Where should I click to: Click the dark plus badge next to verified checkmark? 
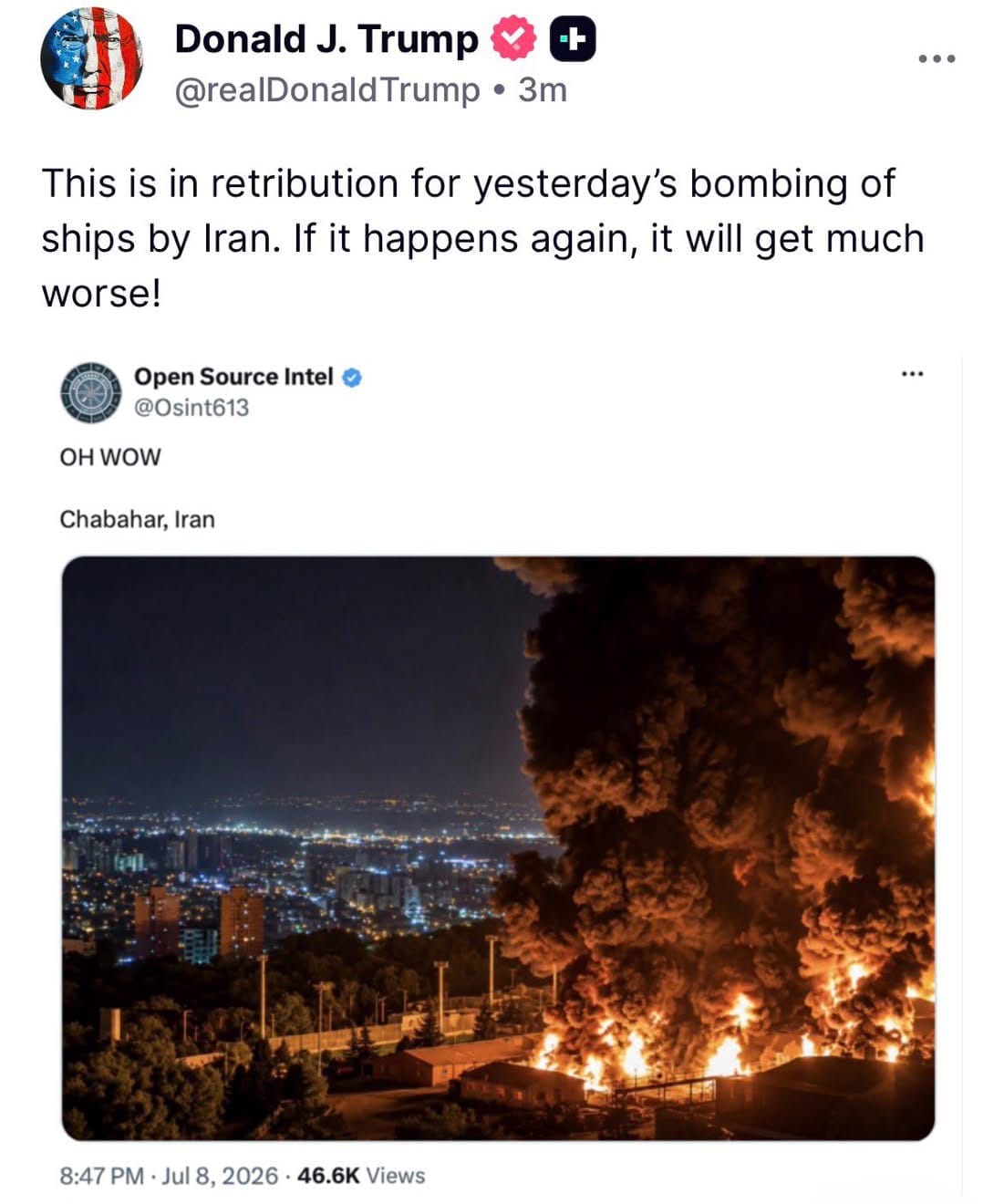(x=574, y=40)
